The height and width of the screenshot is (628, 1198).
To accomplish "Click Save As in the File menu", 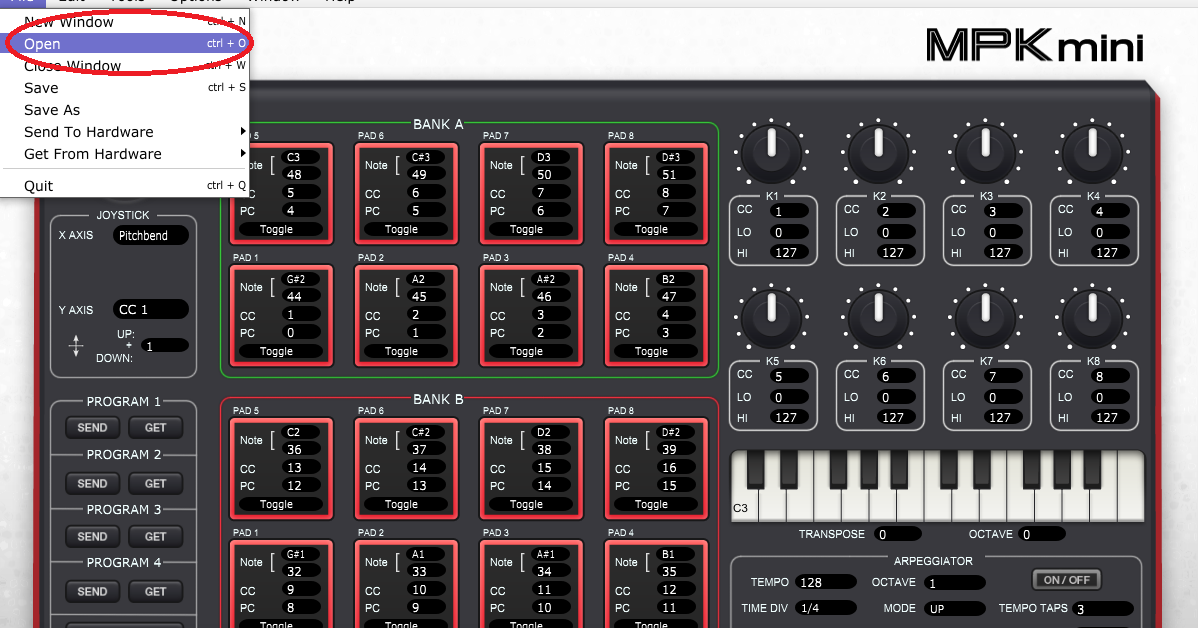I will point(52,109).
